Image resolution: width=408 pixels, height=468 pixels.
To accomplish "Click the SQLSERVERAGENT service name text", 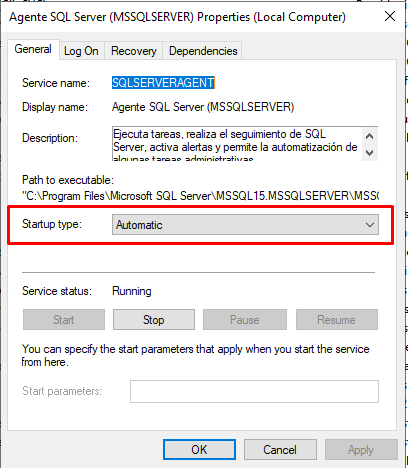I will tap(163, 83).
